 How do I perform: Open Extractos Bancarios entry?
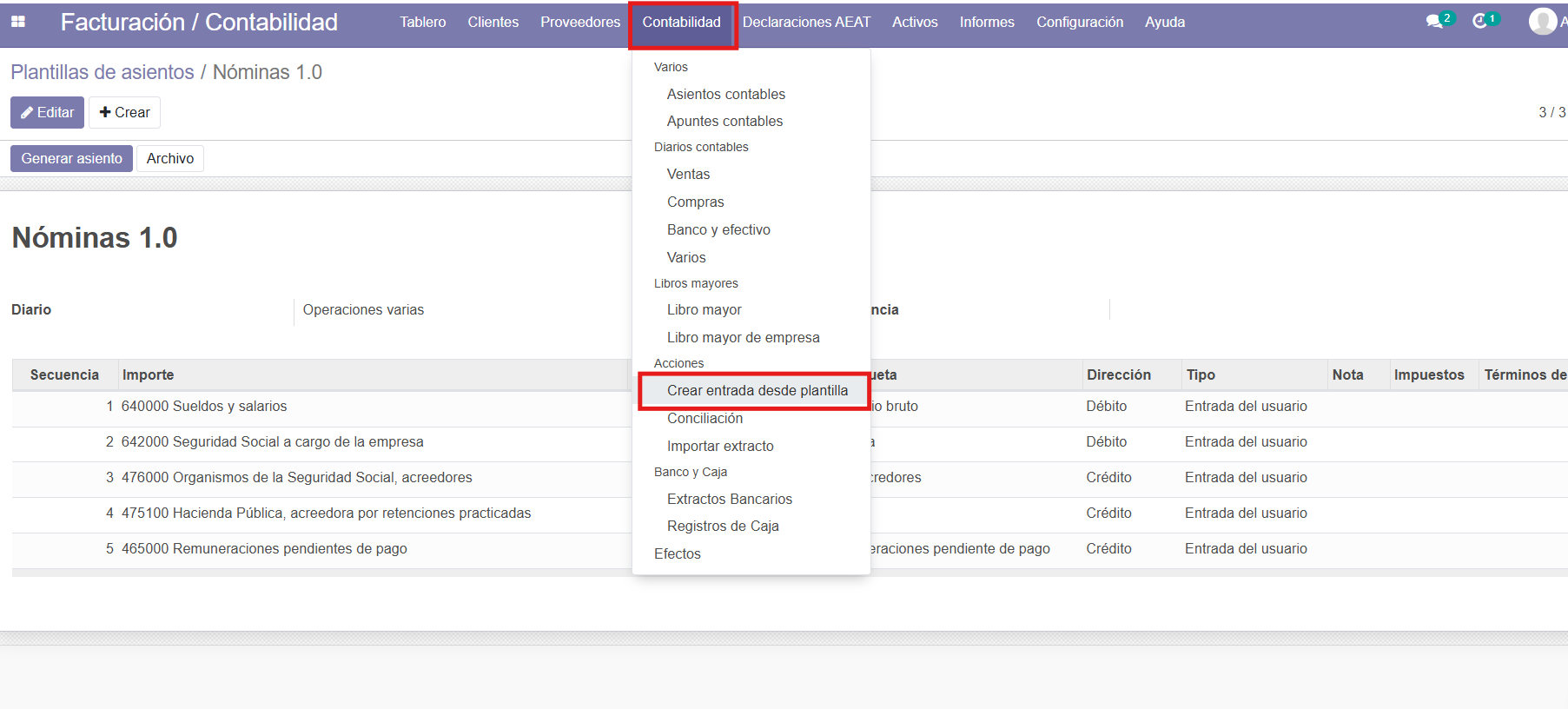tap(729, 499)
